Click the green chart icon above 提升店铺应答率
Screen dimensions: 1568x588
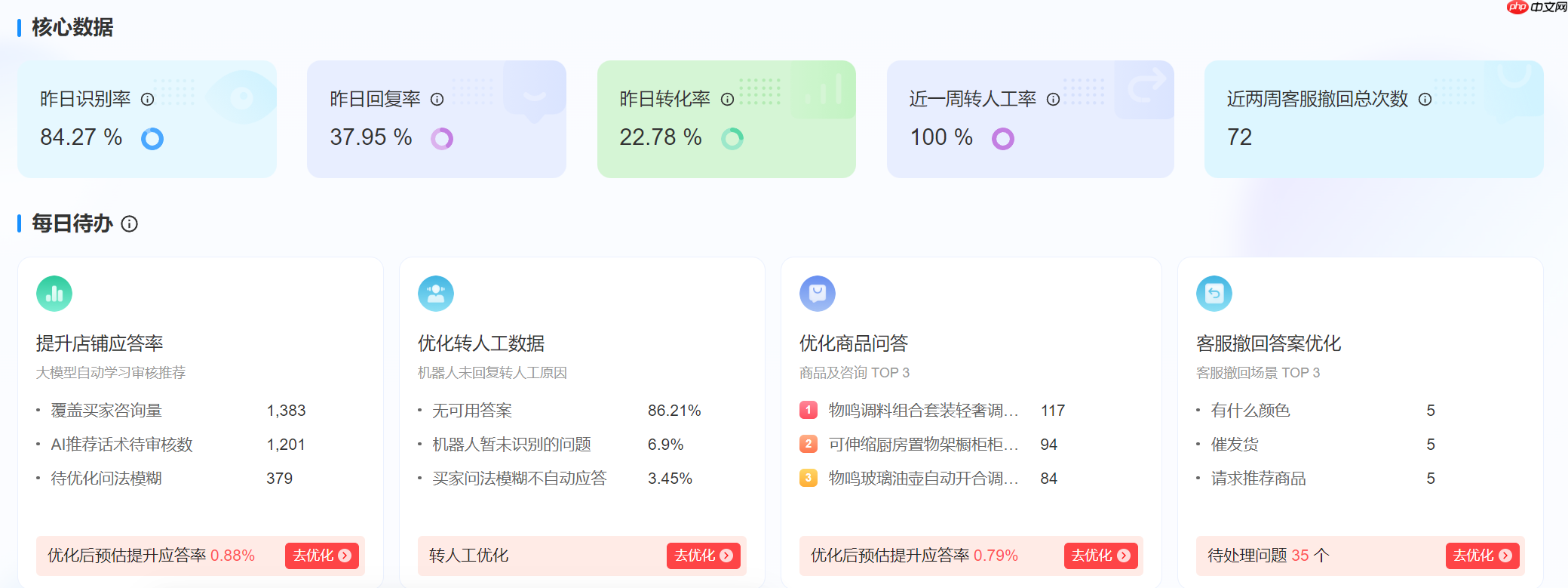point(54,294)
